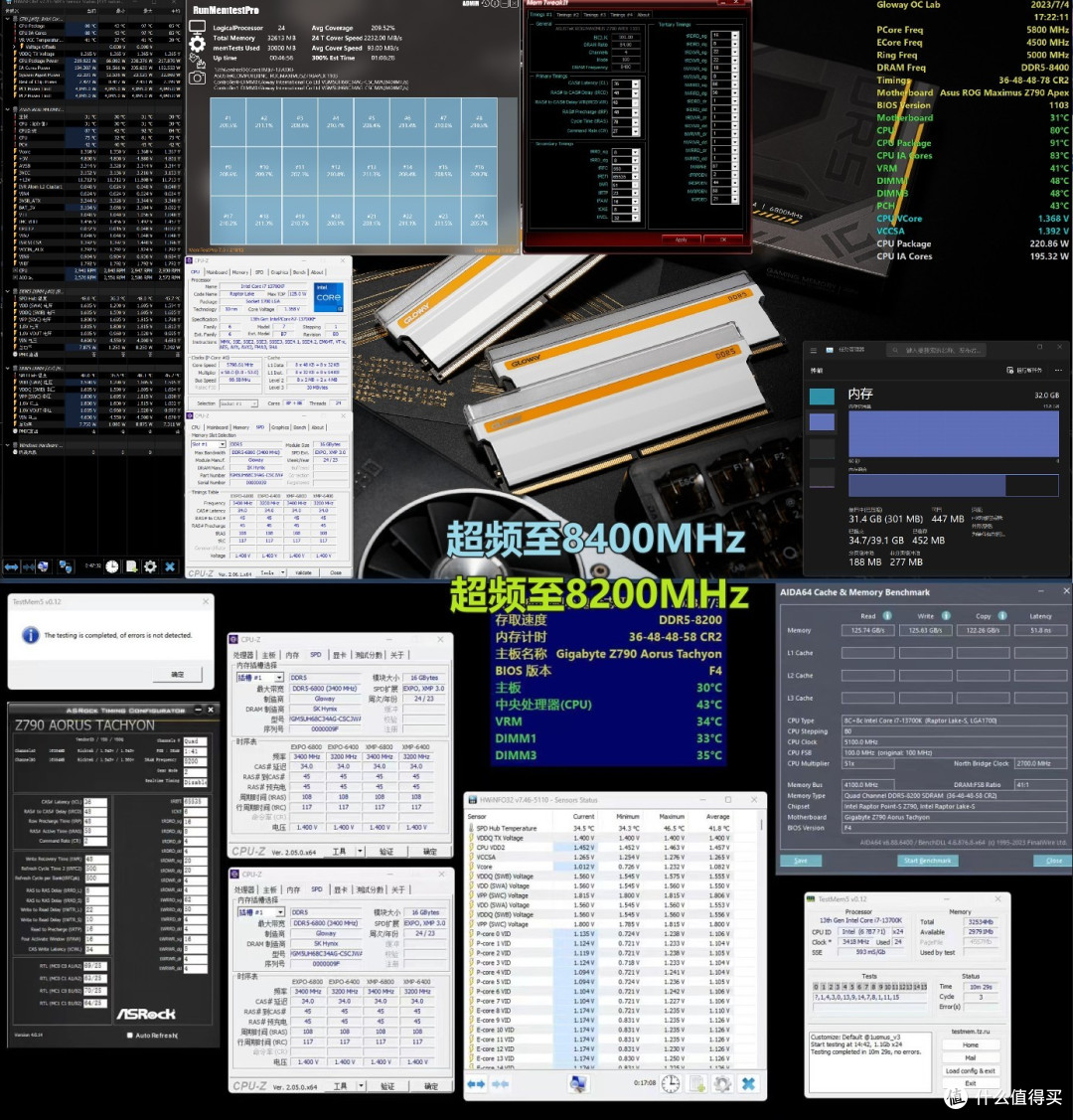Open gear settings icon in RunMemtestPro
1073x1120 pixels.
click(x=197, y=45)
